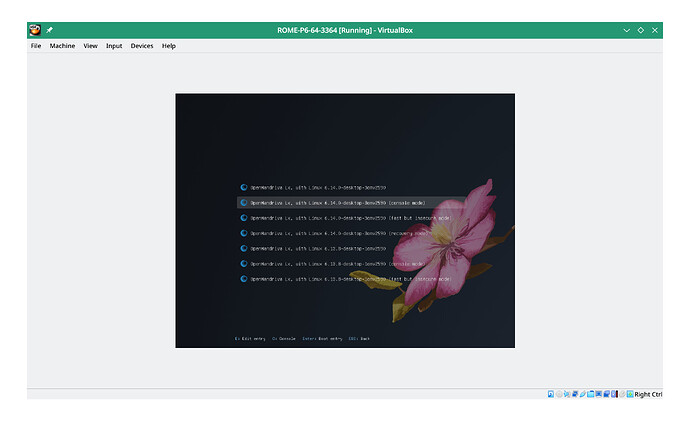Open the Help menu
This screenshot has height=430, width=690.
(x=168, y=46)
